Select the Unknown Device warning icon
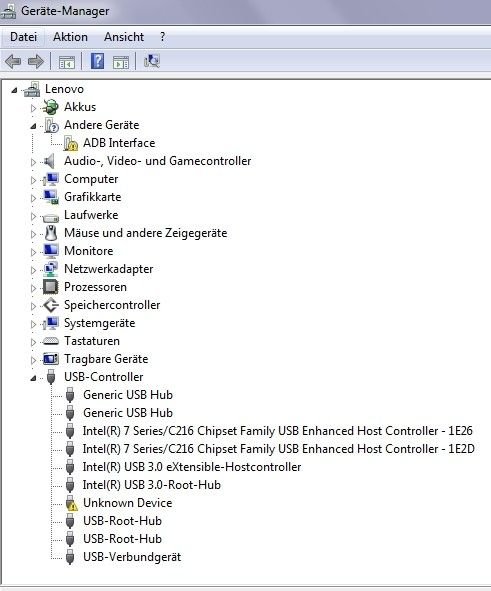 [x=70, y=503]
